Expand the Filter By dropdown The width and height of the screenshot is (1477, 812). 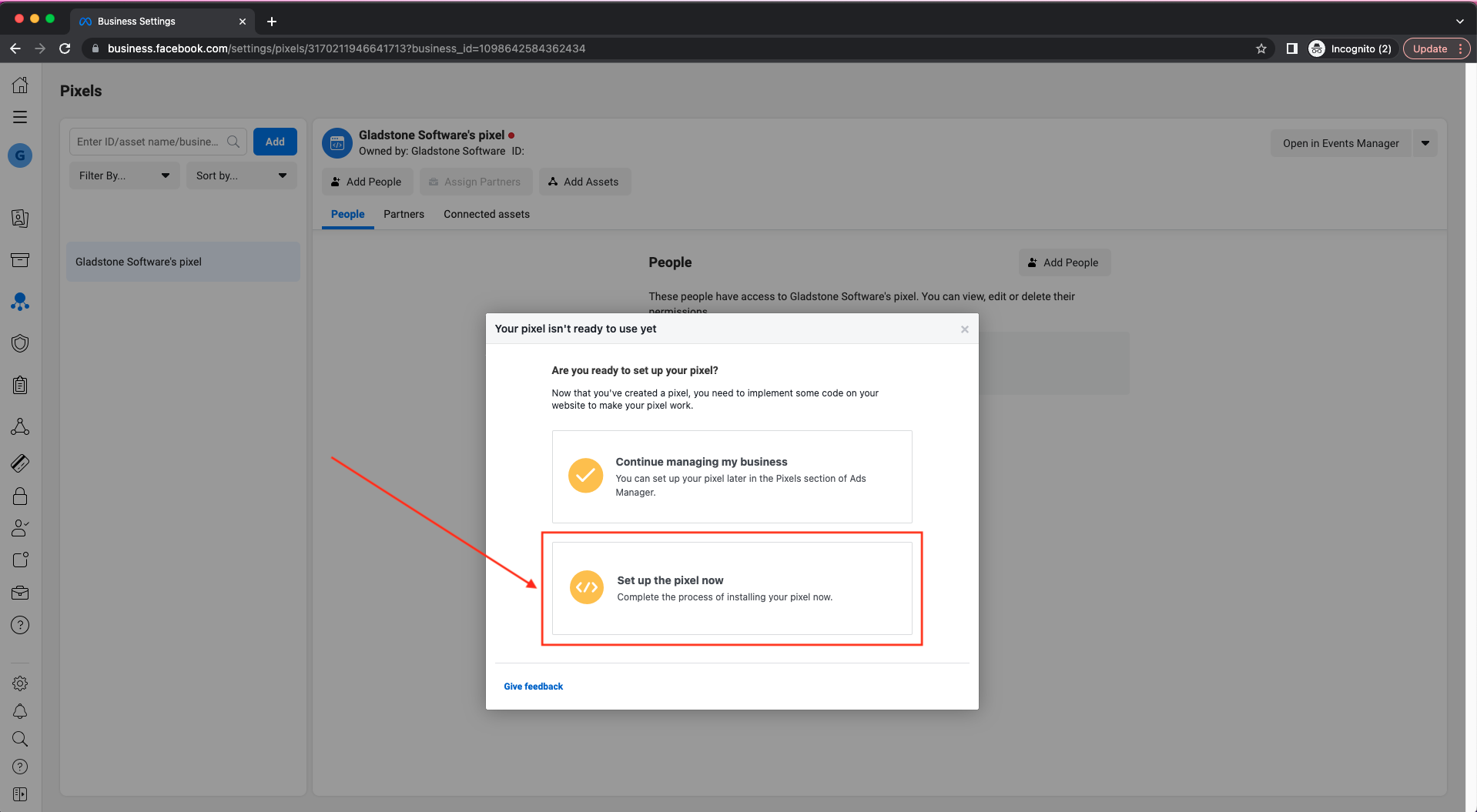(125, 175)
